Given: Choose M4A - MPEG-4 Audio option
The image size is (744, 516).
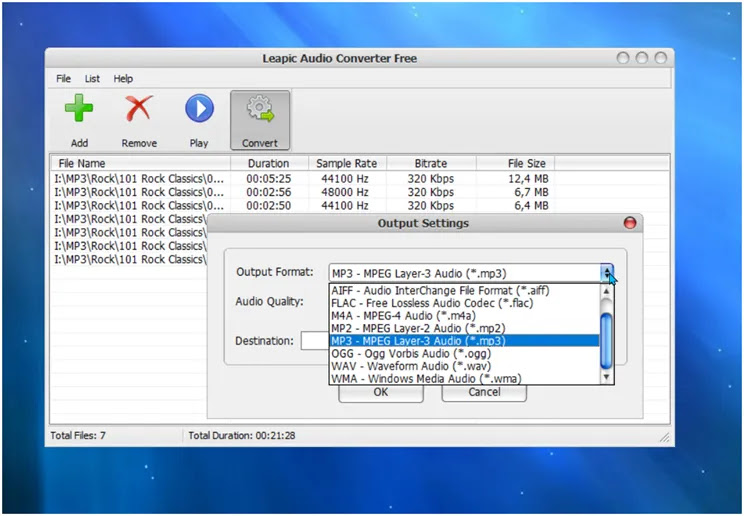Looking at the screenshot, I should (465, 316).
